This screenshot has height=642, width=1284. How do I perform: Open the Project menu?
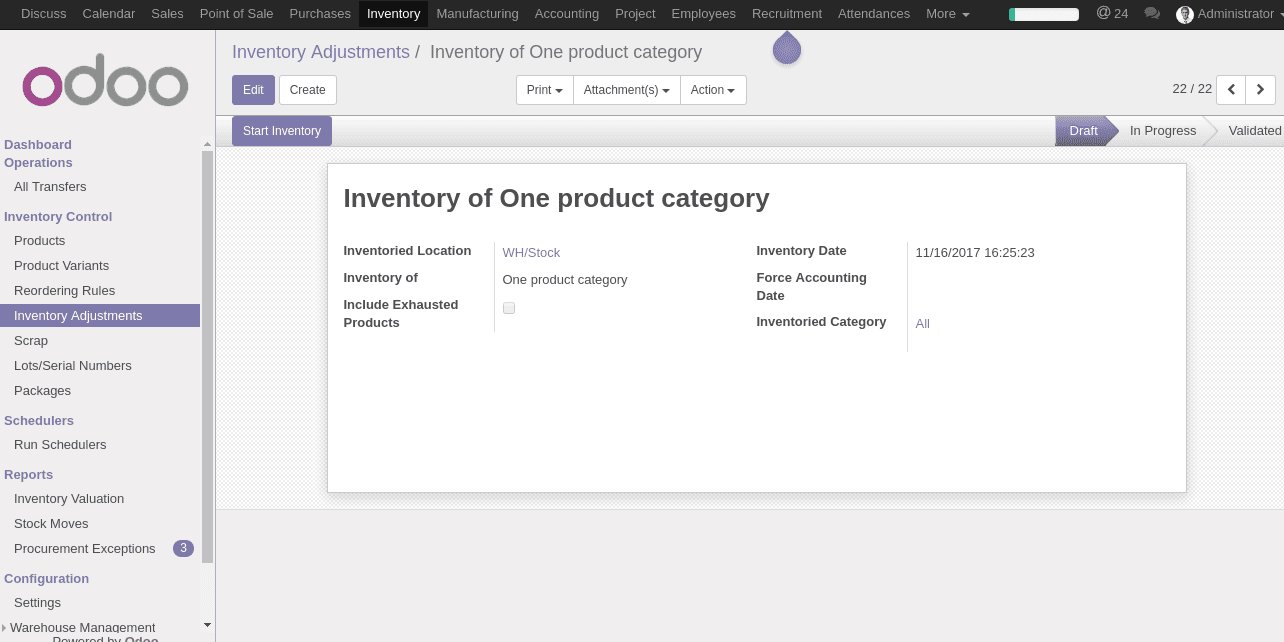point(635,14)
